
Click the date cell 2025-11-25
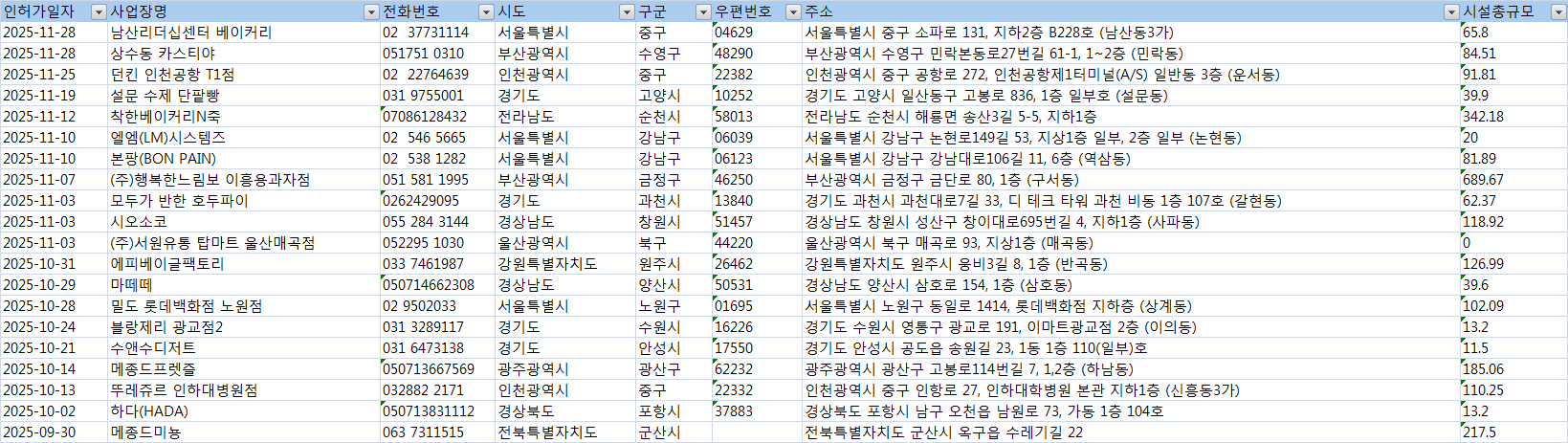[x=54, y=75]
